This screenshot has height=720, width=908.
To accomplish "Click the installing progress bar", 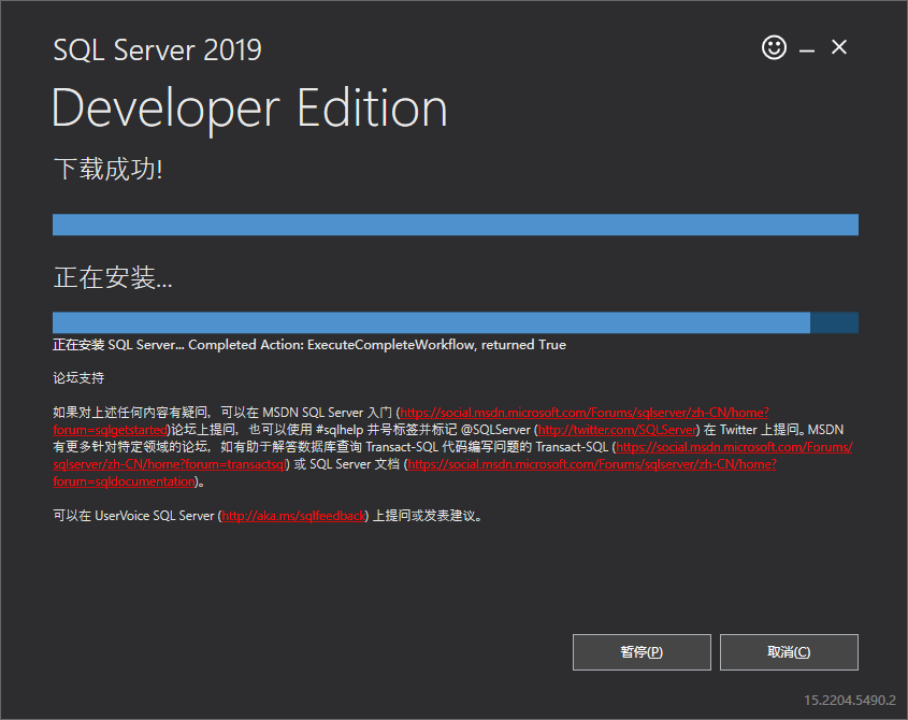I will 455,323.
